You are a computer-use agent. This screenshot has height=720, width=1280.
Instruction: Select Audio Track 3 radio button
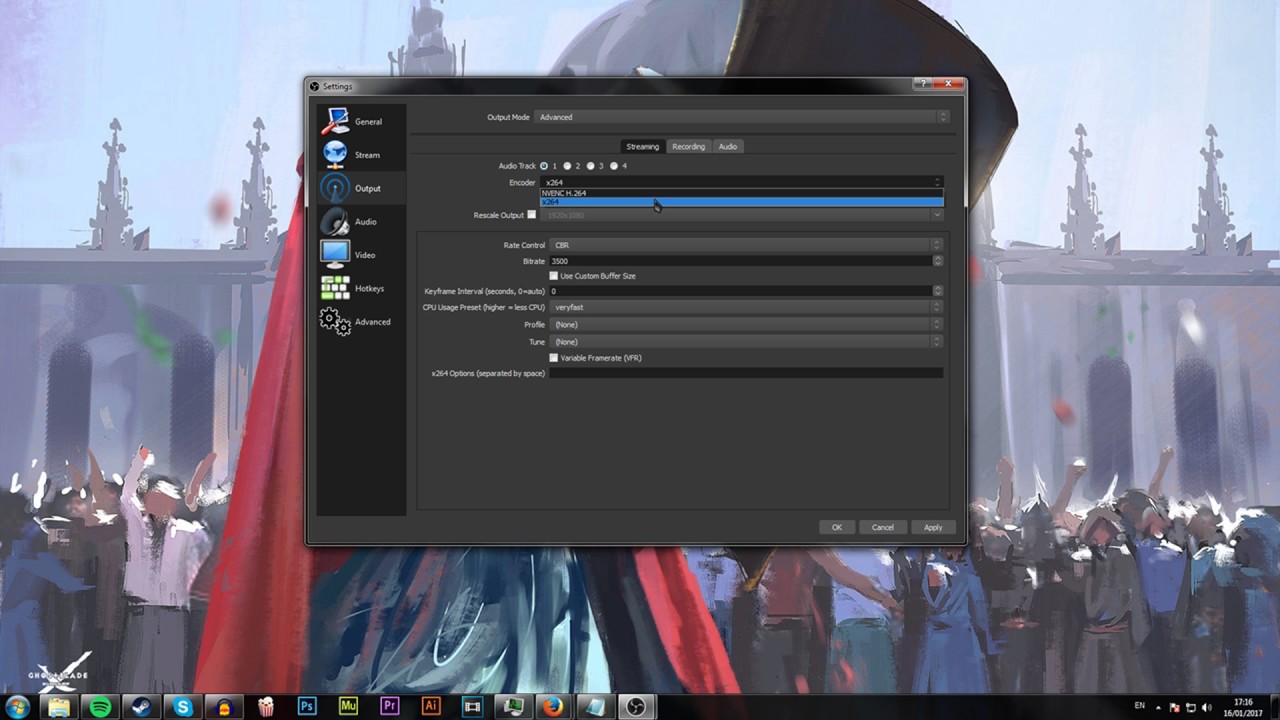click(x=591, y=166)
